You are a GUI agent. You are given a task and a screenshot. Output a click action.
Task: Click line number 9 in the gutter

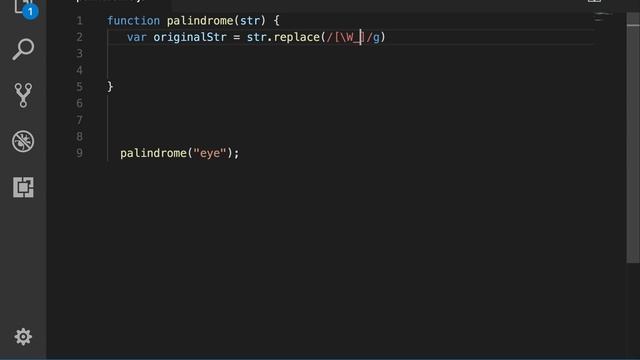click(79, 153)
